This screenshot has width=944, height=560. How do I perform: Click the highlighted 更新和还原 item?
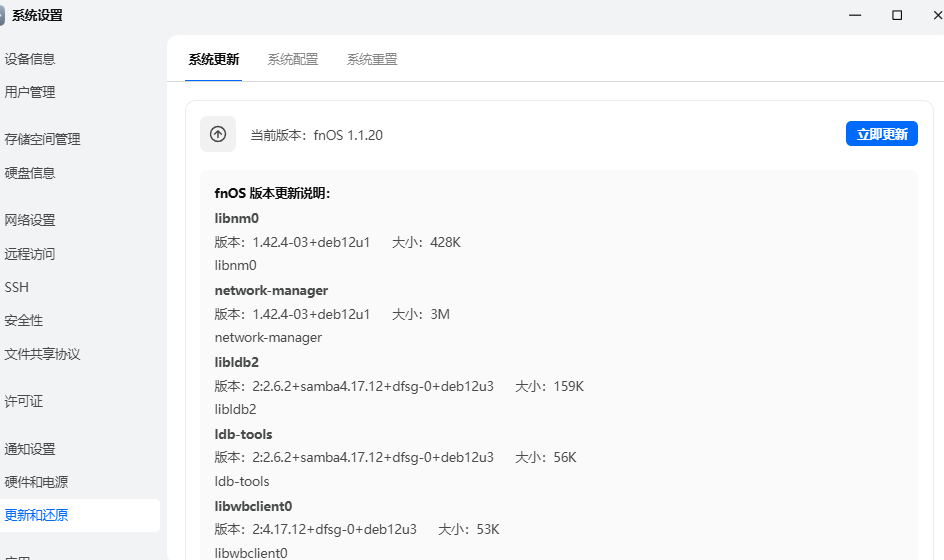[x=36, y=516]
